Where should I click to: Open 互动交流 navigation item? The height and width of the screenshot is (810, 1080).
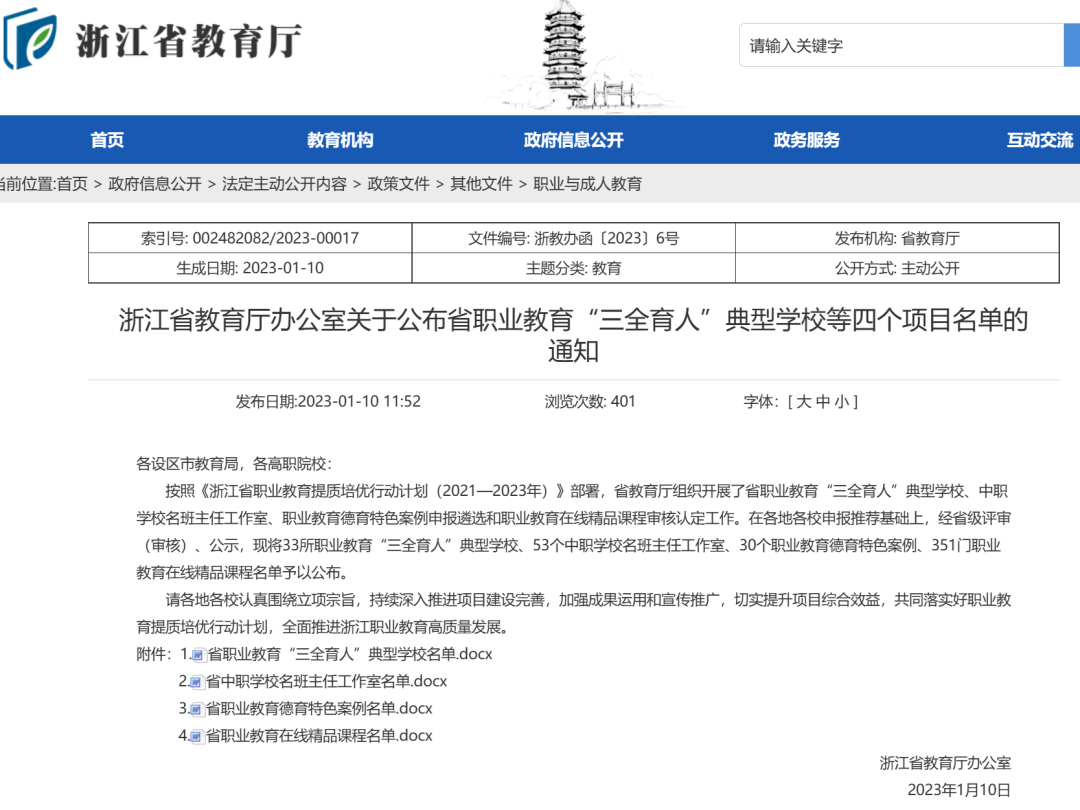click(1039, 140)
